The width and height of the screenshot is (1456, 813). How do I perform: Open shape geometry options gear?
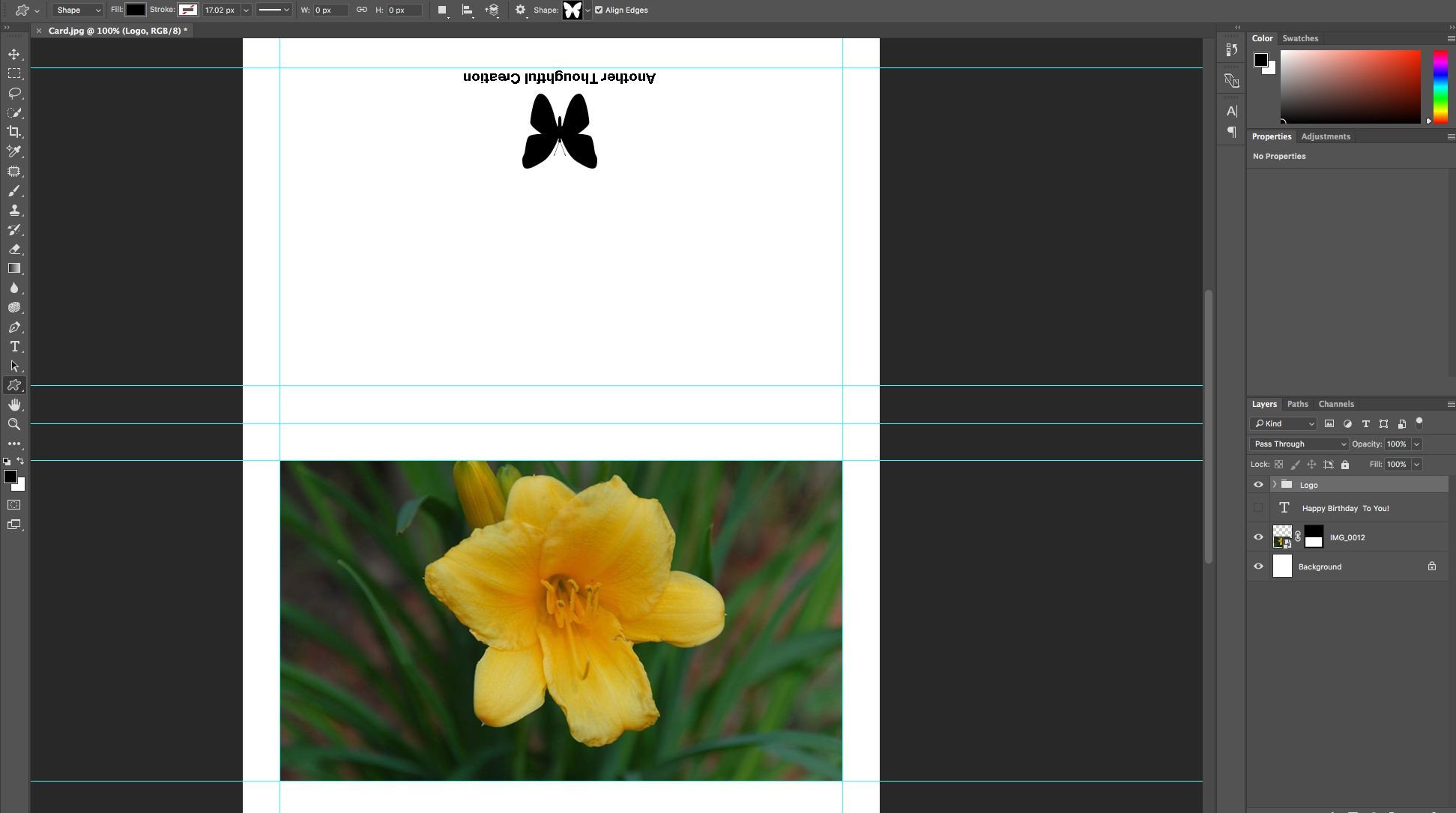(x=521, y=10)
